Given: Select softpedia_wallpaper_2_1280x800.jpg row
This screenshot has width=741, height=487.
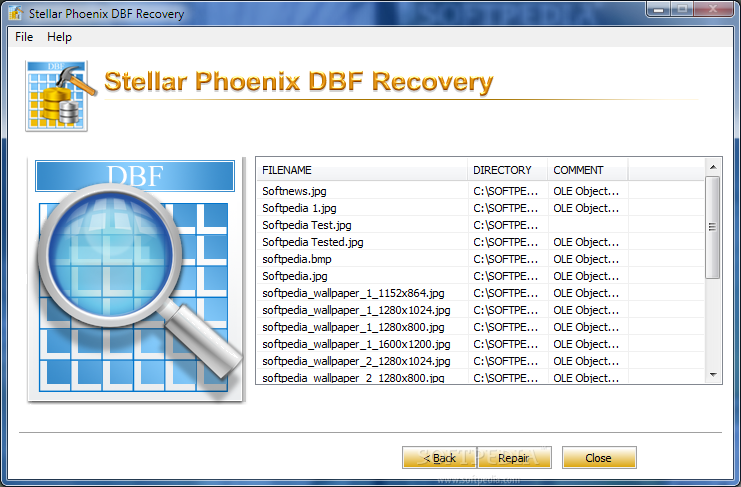Looking at the screenshot, I should tap(480, 377).
